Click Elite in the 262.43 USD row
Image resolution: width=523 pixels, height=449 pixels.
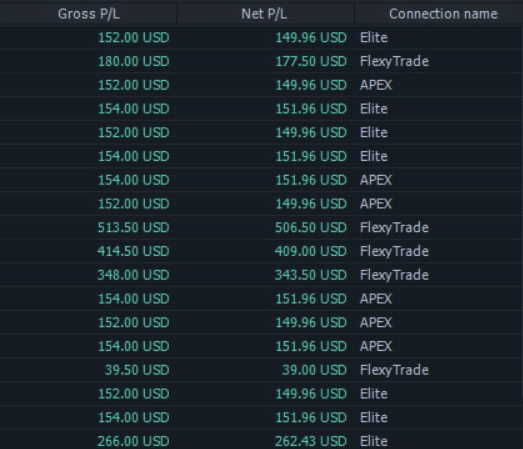coord(374,441)
